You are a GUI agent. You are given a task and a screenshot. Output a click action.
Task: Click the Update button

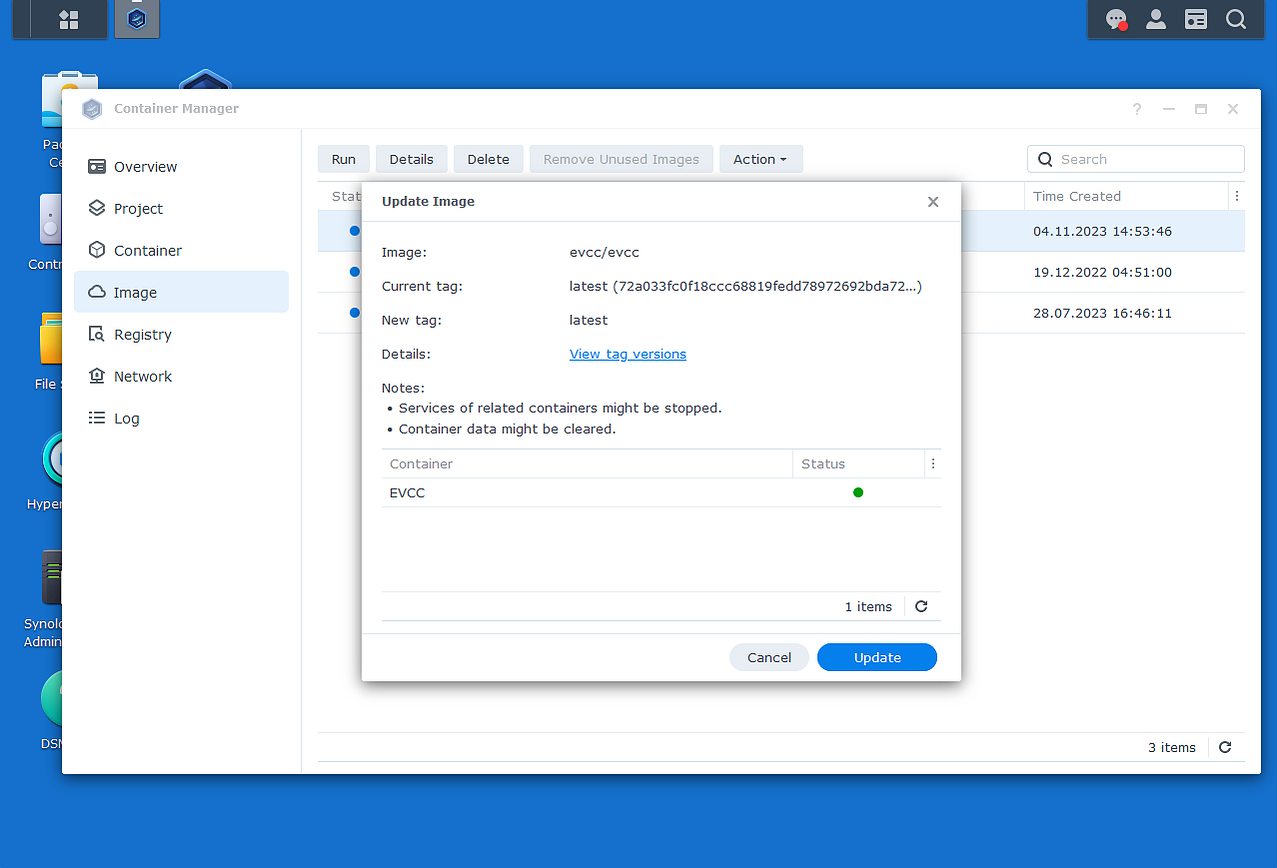[x=877, y=657]
